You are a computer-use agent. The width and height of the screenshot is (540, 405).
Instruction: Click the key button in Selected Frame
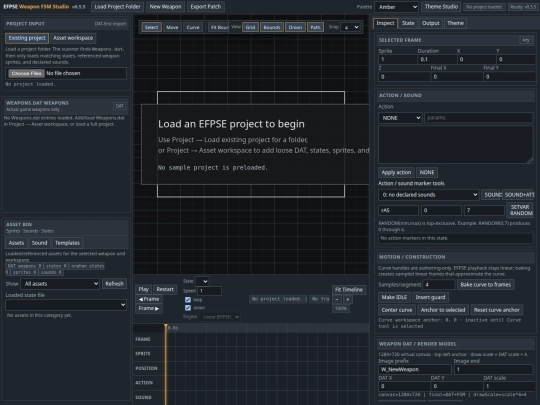[526, 40]
